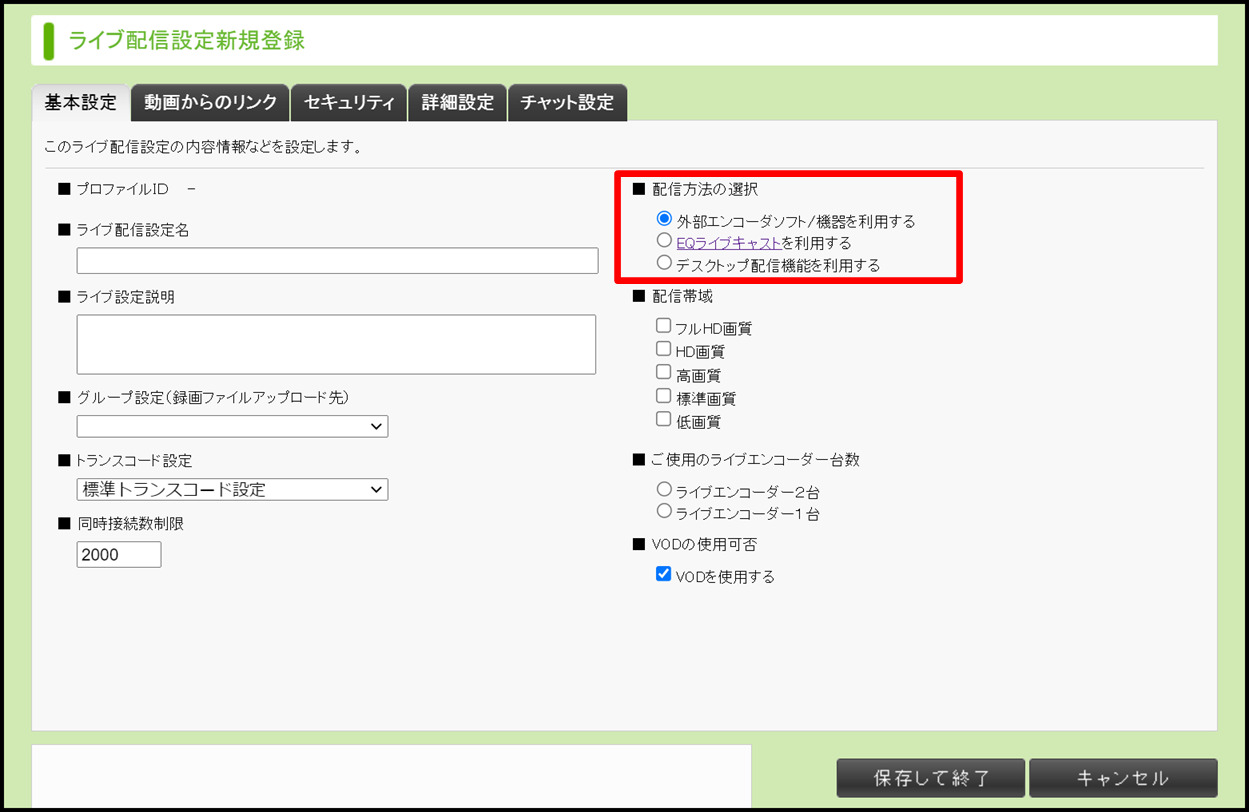
Task: Click the 同時接続数制限 input field
Action: [x=119, y=554]
